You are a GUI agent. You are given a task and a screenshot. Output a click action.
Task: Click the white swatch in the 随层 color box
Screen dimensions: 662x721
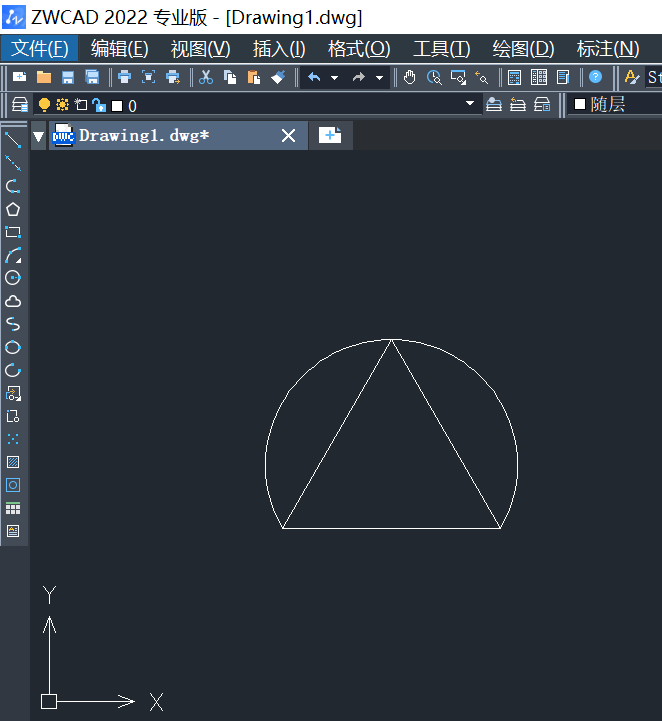[x=580, y=104]
